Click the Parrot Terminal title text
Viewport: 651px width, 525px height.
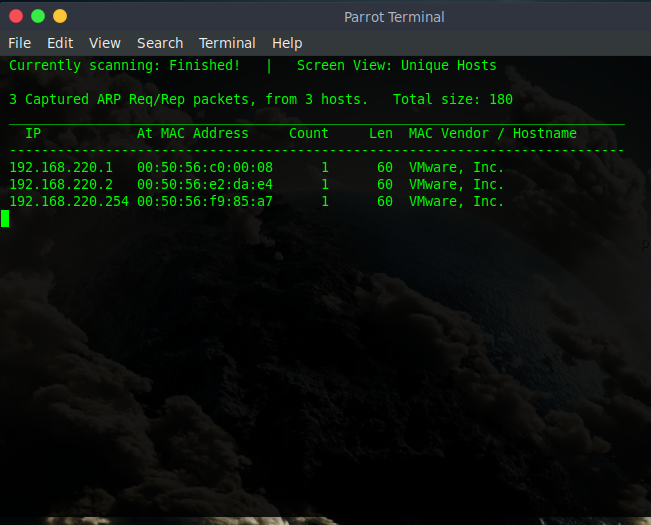(x=394, y=17)
